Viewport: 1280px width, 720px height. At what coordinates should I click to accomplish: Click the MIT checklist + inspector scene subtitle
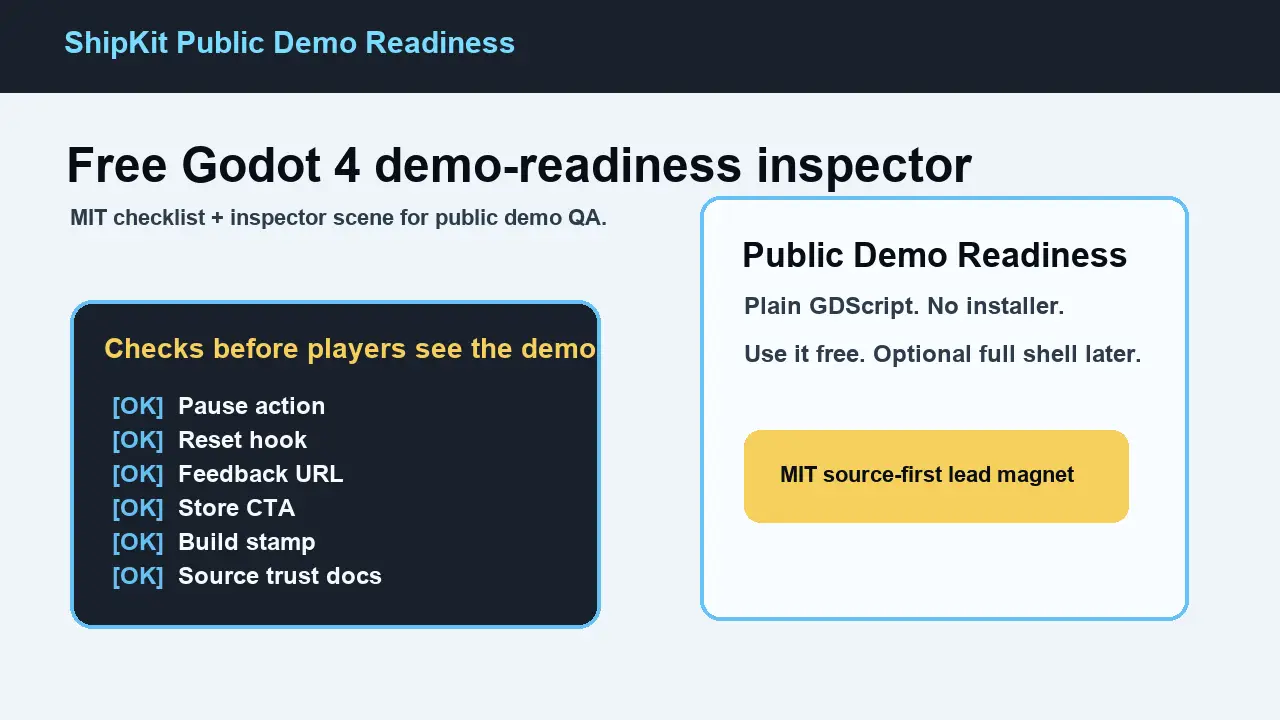pyautogui.click(x=338, y=218)
